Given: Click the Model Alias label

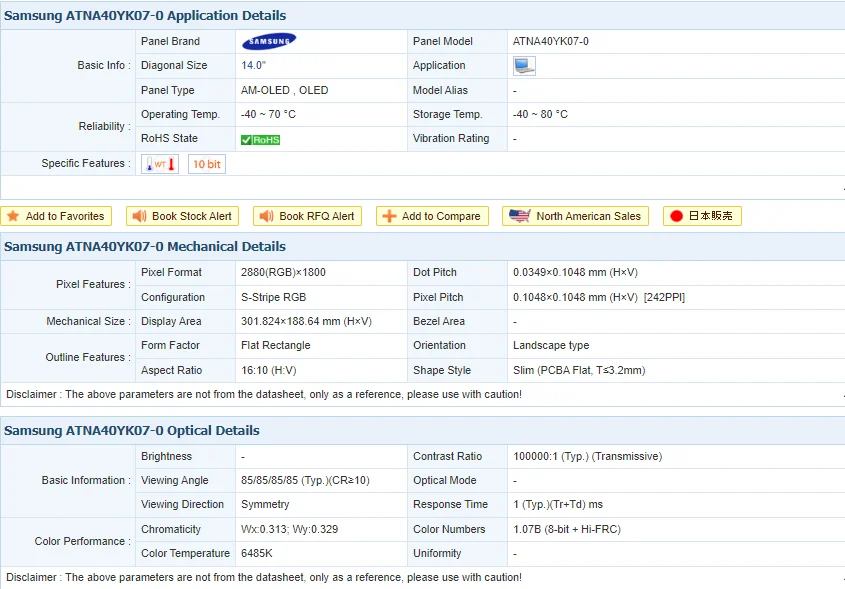Looking at the screenshot, I should [x=440, y=91].
